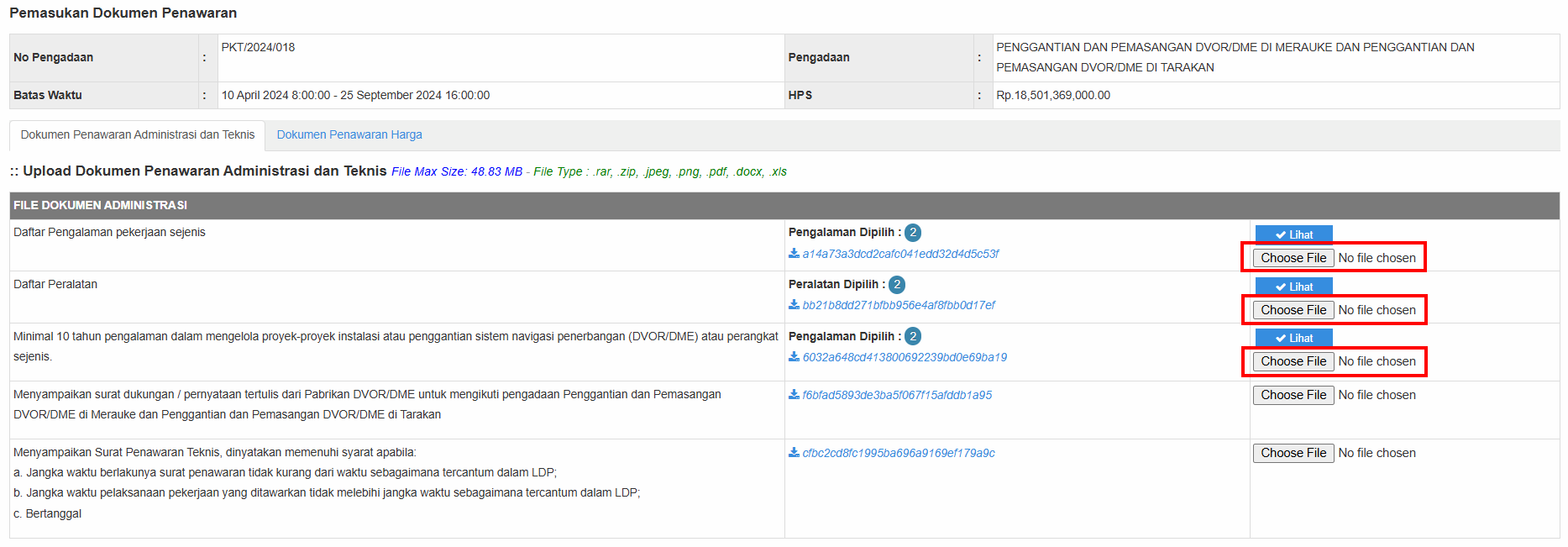The image size is (1568, 547).
Task: Choose File for Minimal 10 tahun pengalaman requirement
Action: click(1293, 361)
